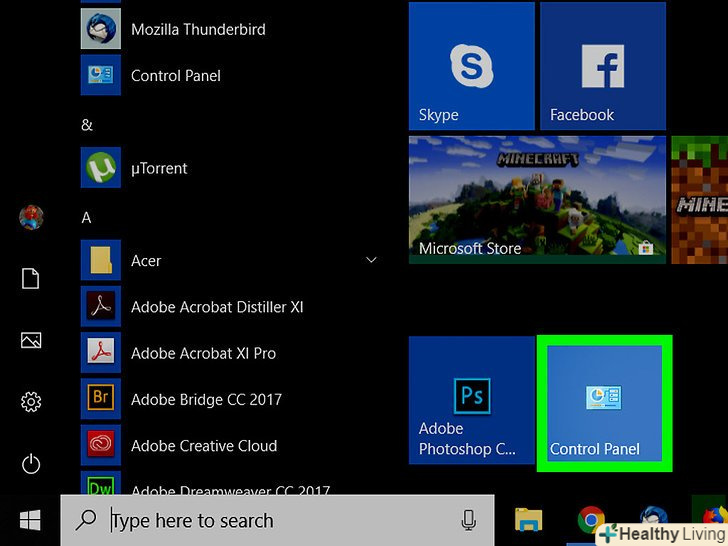Open the Control Panel tile
This screenshot has width=728, height=546.
pos(604,403)
